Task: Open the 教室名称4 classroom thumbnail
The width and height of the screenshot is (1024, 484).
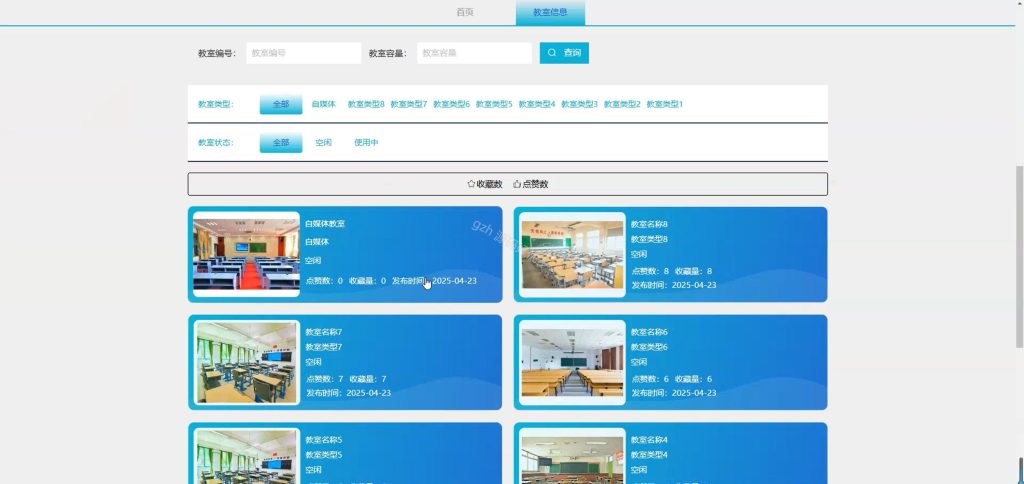Action: 572,456
